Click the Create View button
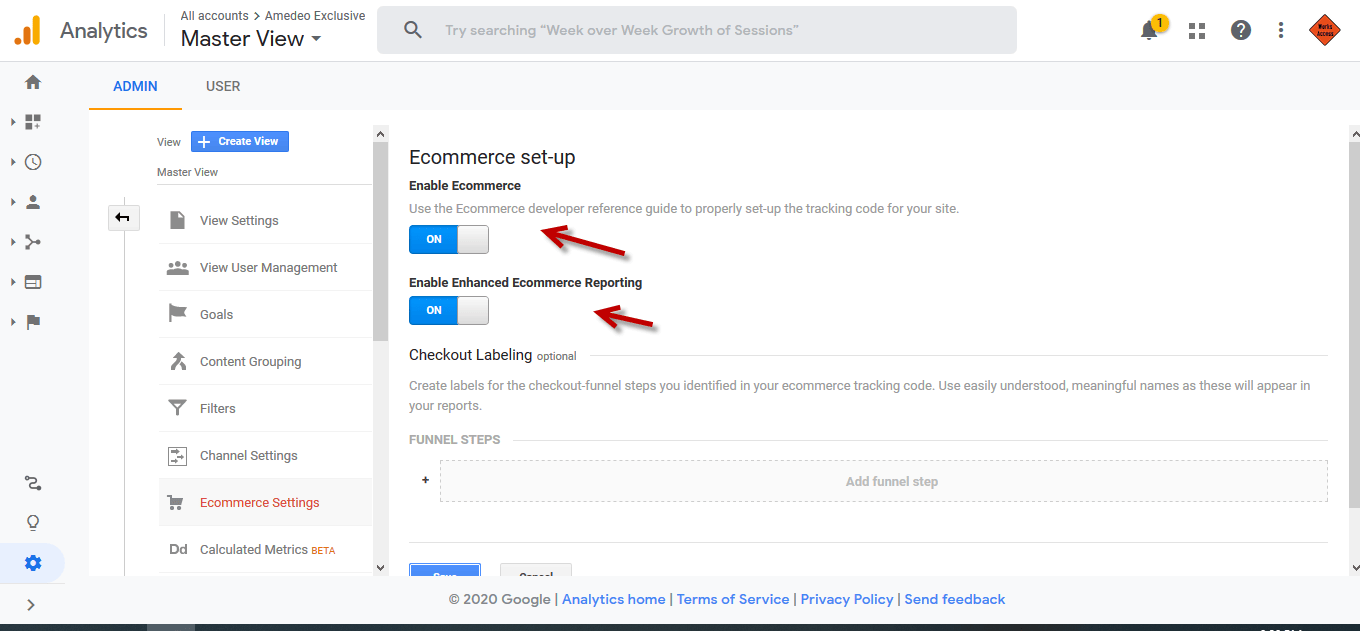 pos(239,141)
